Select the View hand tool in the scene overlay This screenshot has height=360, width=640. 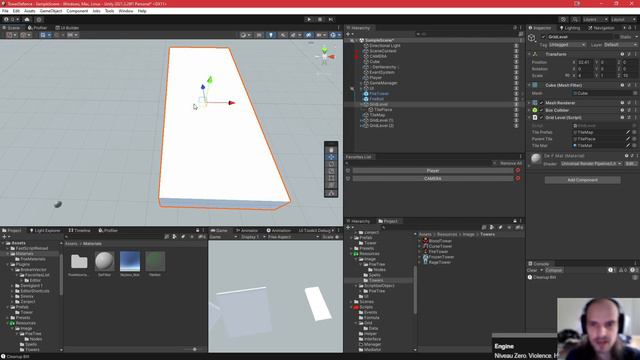(x=331, y=150)
